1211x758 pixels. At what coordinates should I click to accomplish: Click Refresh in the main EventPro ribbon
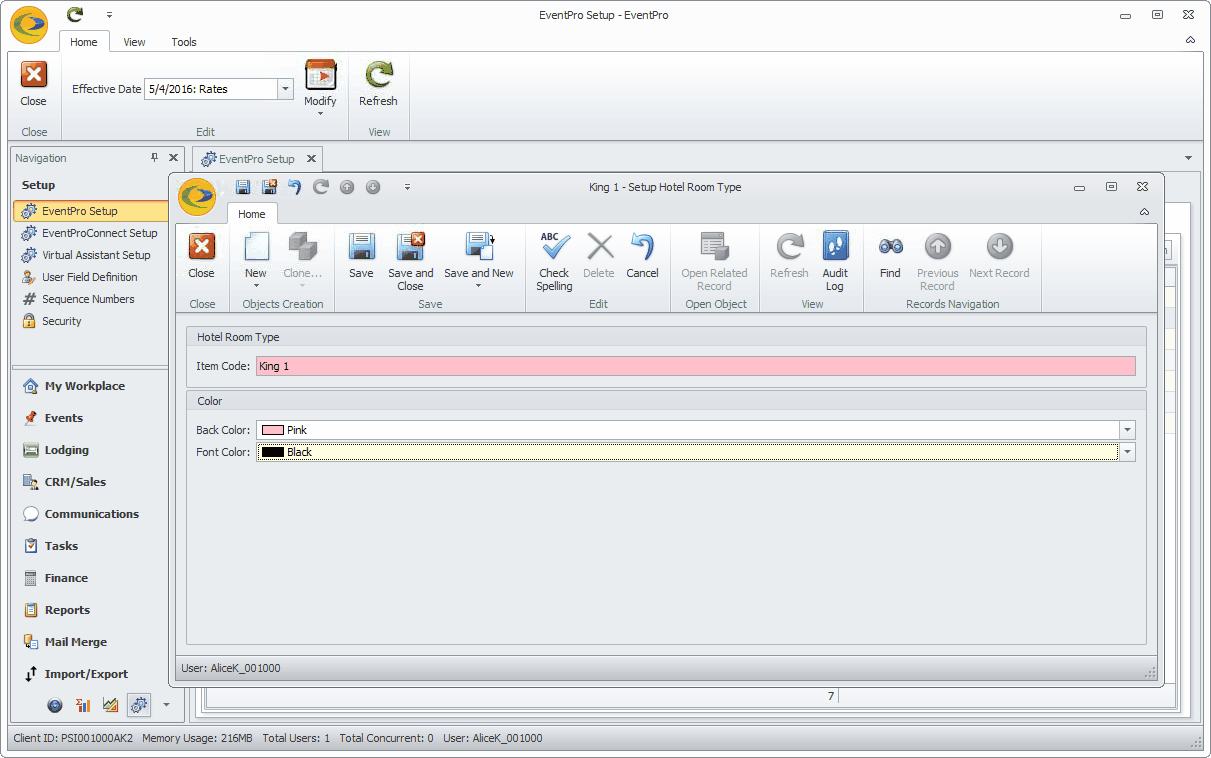click(x=378, y=83)
